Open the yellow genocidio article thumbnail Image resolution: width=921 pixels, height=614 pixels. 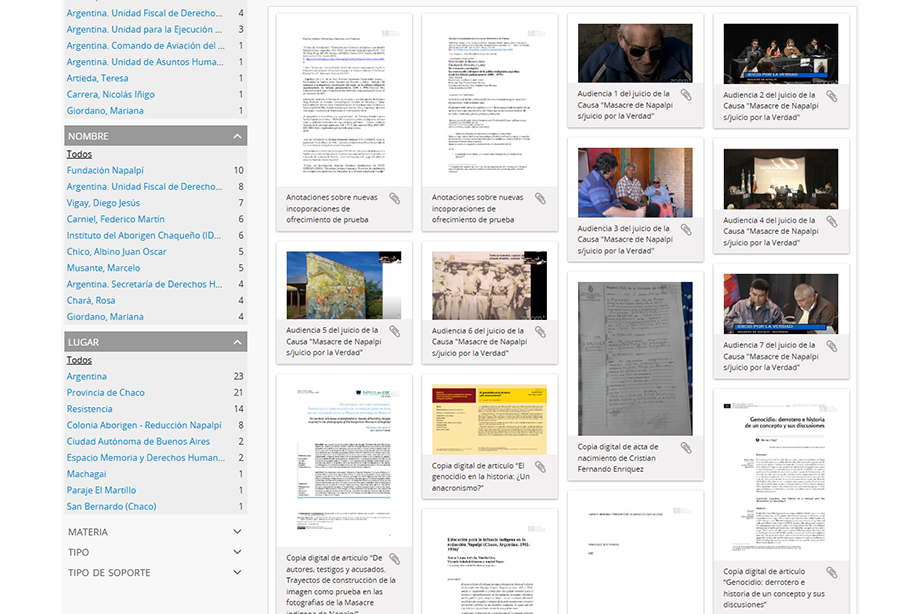coord(489,419)
